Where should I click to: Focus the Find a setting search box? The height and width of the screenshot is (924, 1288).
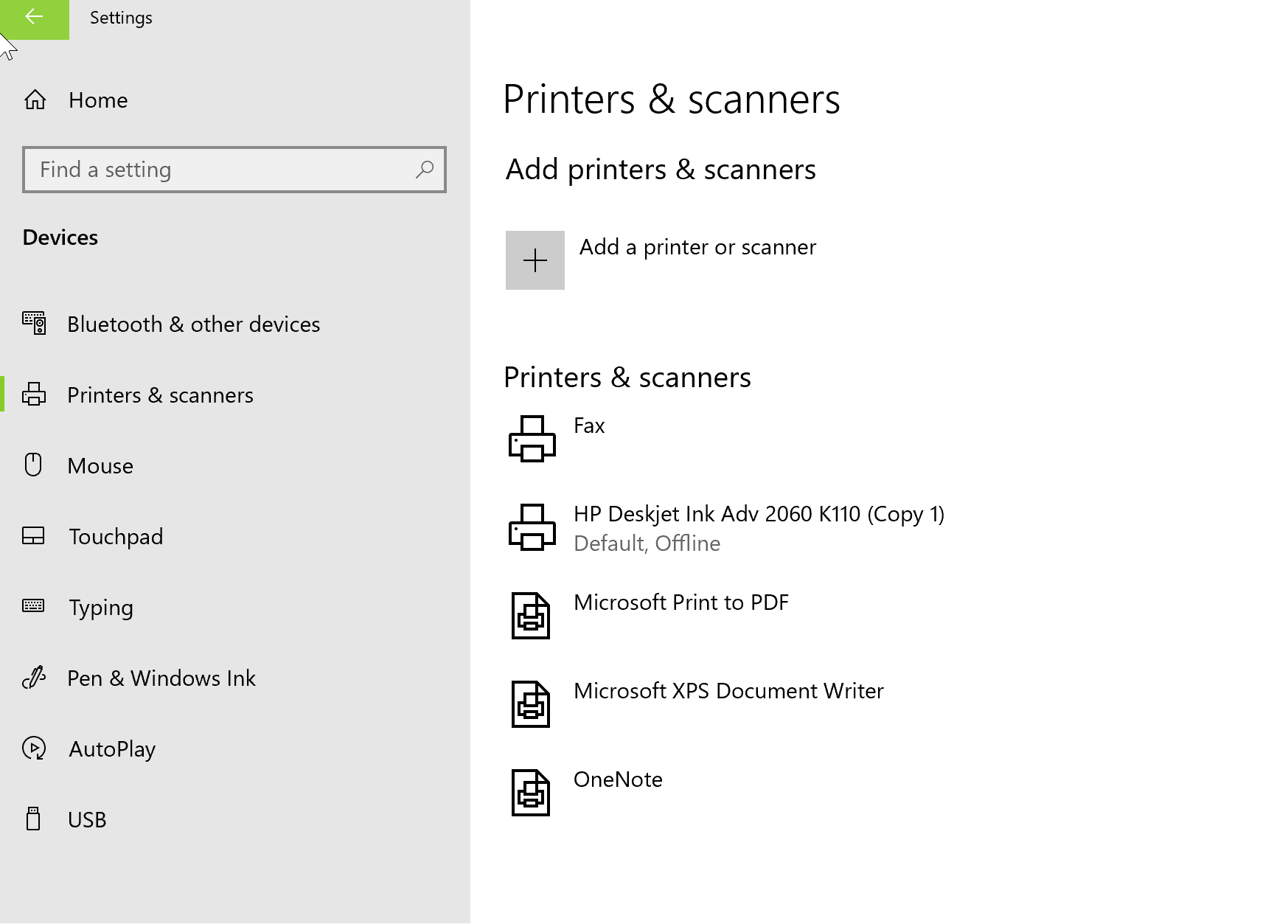coord(221,170)
